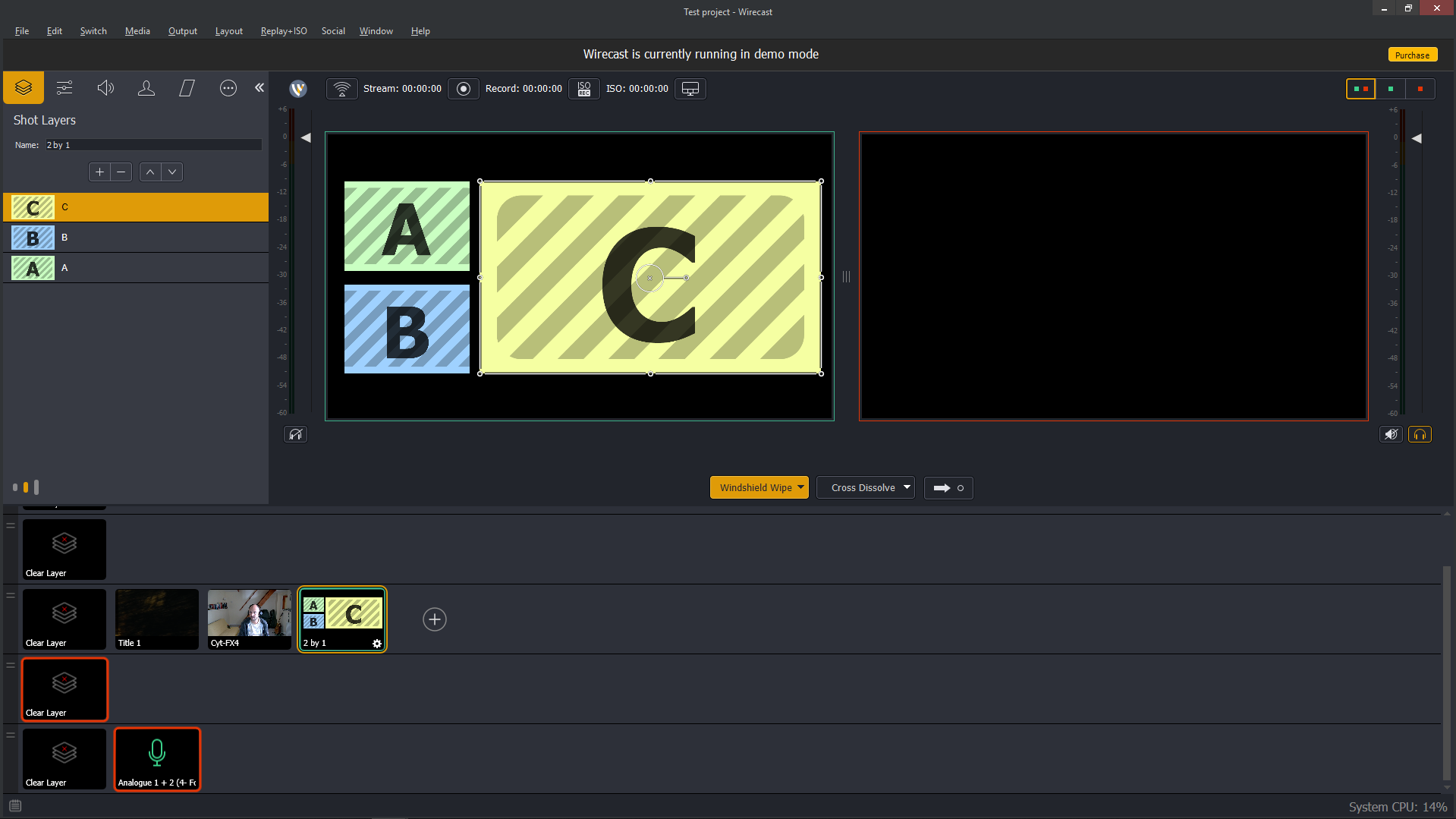
Task: Edit the shot Name field
Action: tap(153, 145)
